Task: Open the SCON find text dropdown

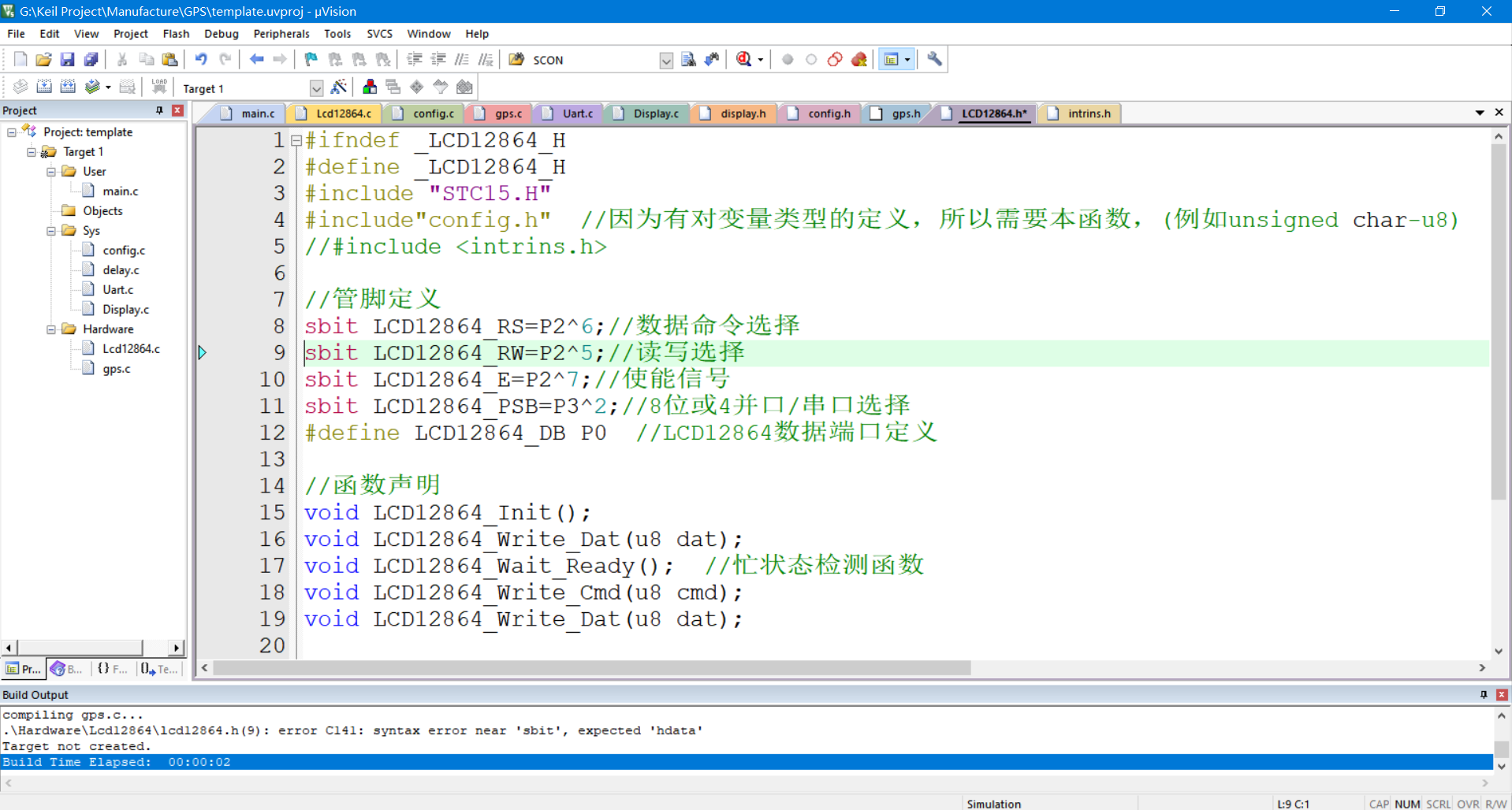Action: pyautogui.click(x=666, y=61)
